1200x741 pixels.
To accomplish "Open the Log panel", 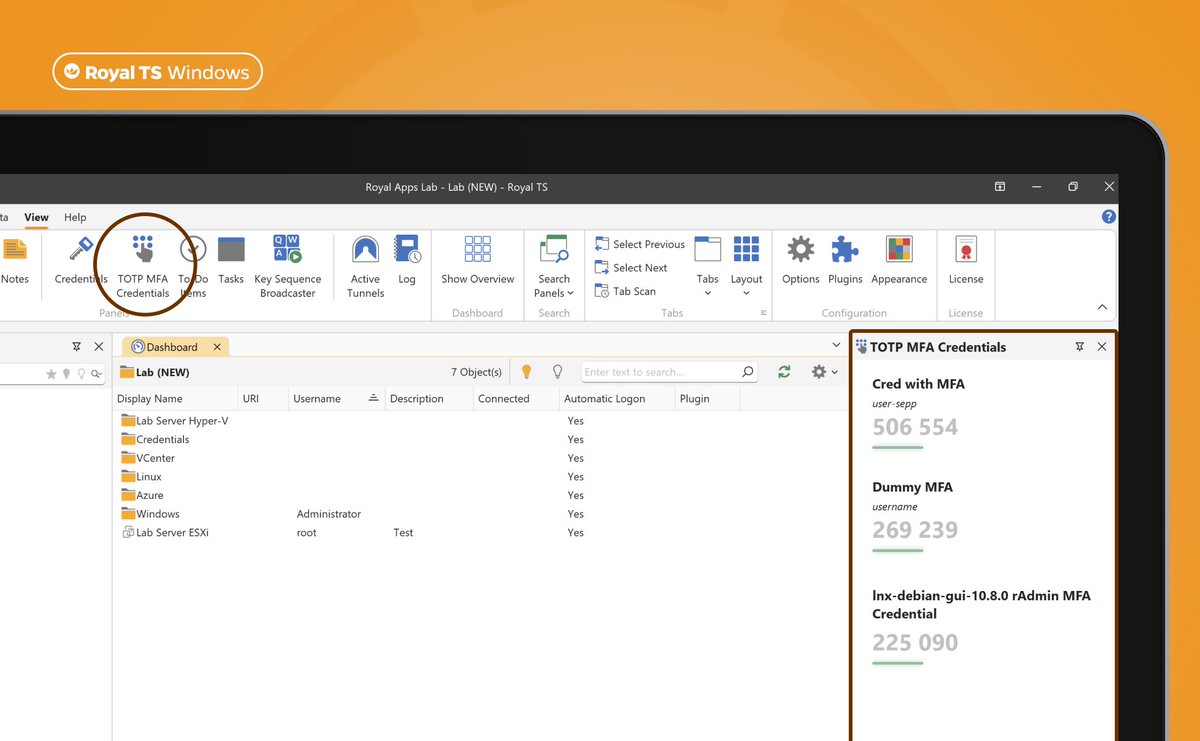I will [x=407, y=261].
